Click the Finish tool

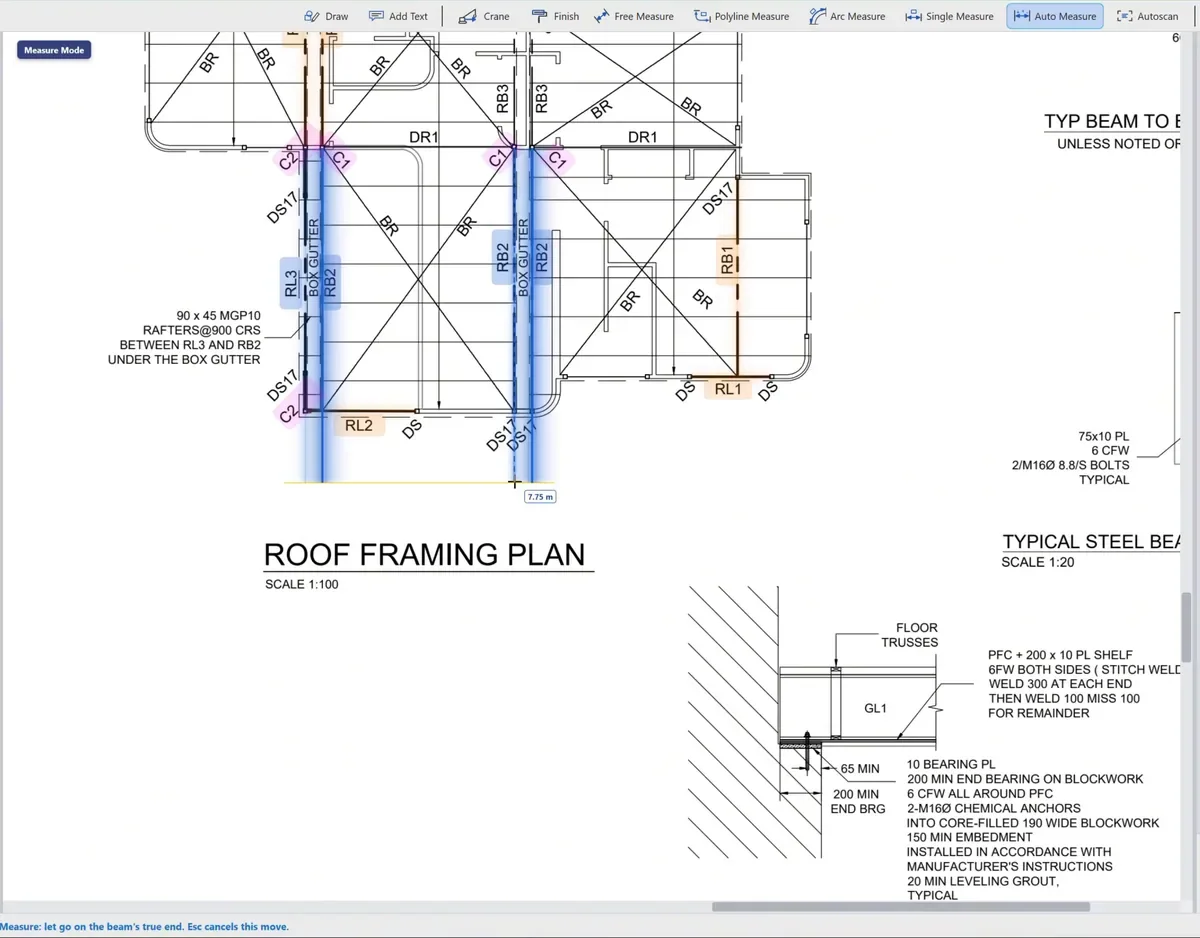click(555, 16)
